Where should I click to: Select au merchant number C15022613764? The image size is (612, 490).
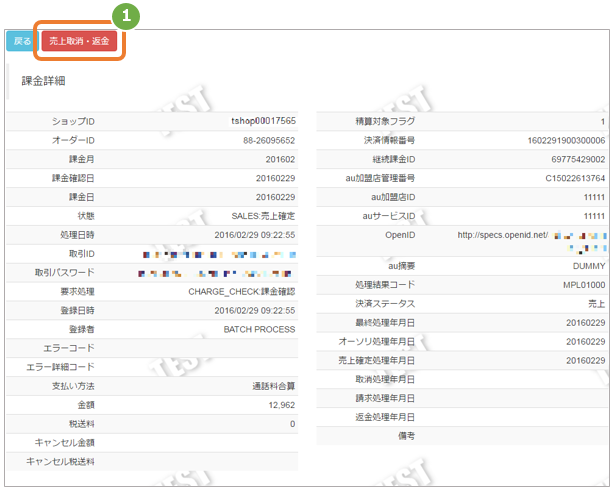575,178
